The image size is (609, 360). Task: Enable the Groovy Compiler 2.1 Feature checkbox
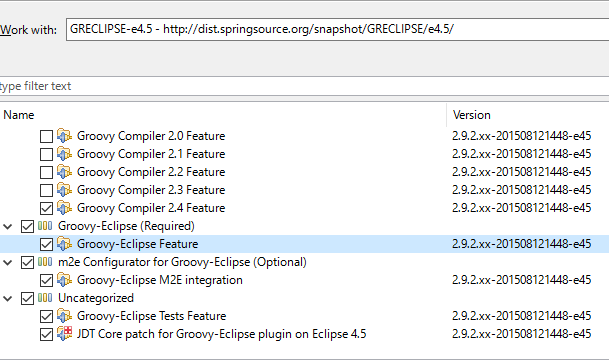(x=46, y=154)
